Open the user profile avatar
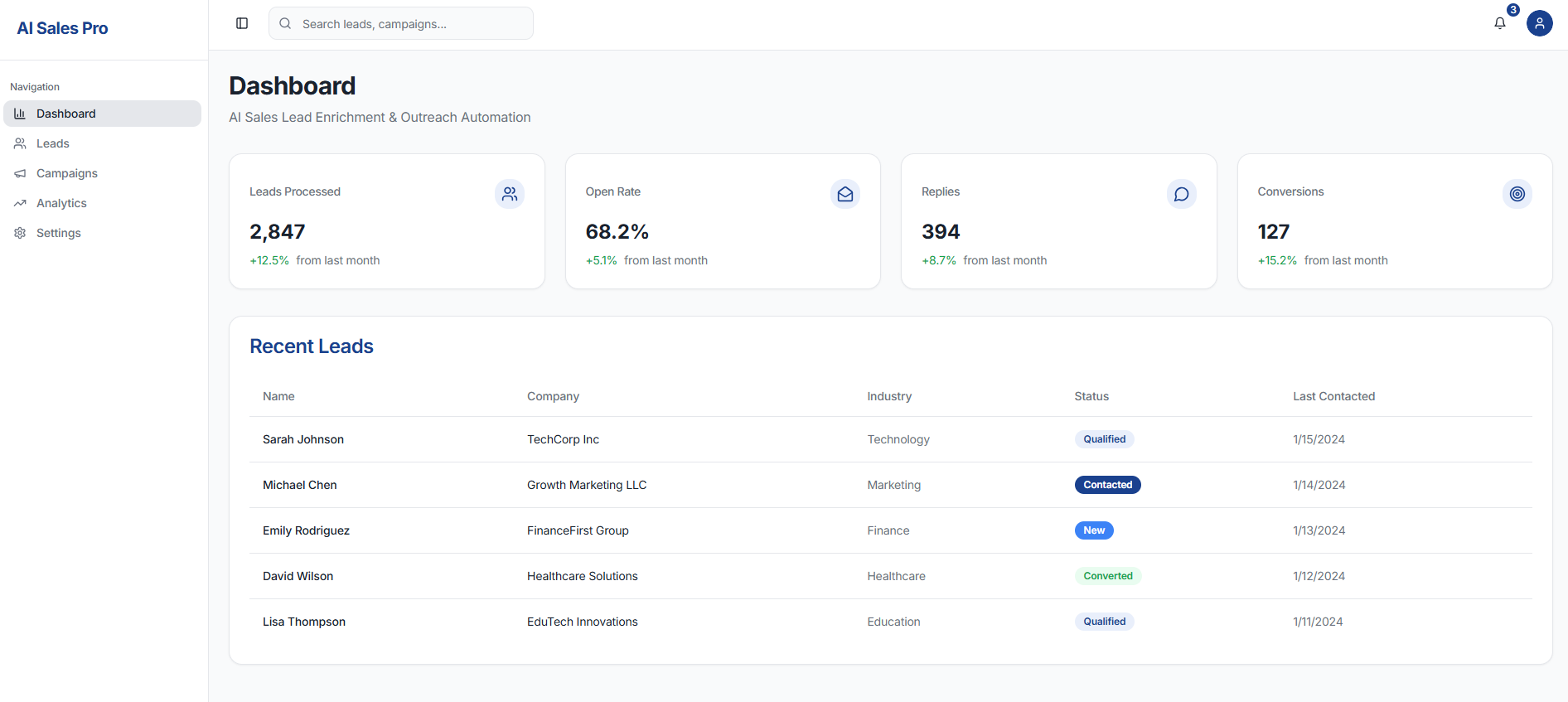The width and height of the screenshot is (1568, 702). (x=1539, y=23)
